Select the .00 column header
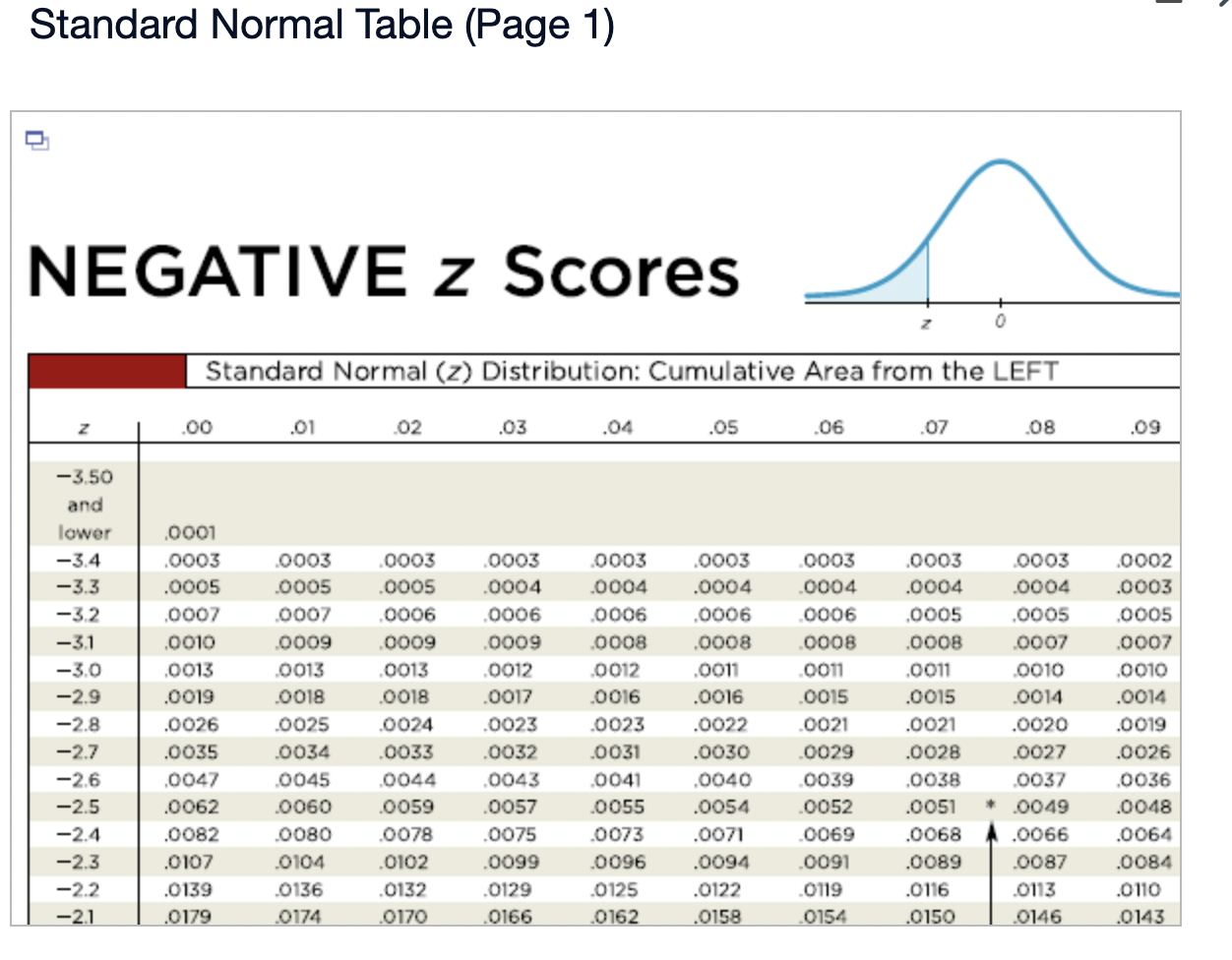The height and width of the screenshot is (960, 1232). [195, 427]
